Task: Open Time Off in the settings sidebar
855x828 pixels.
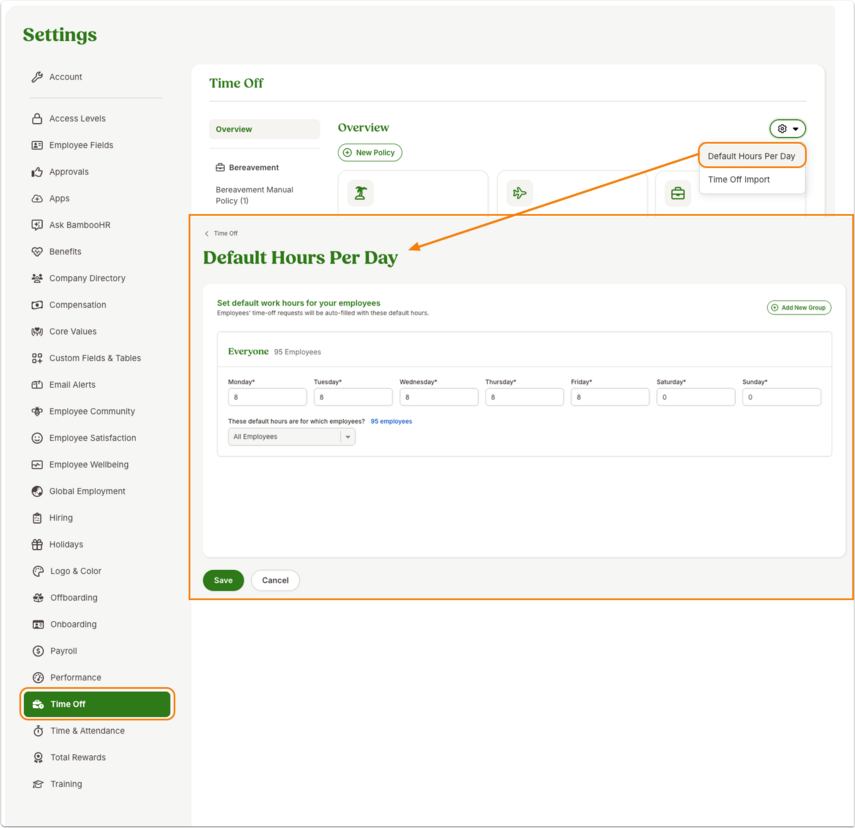Action: [x=97, y=704]
